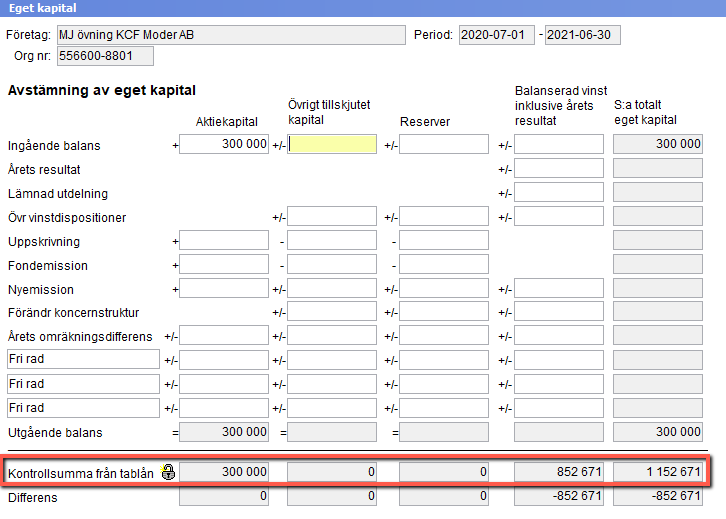This screenshot has height=519, width=726.
Task: Click the Eget kapital title bar
Action: click(363, 8)
